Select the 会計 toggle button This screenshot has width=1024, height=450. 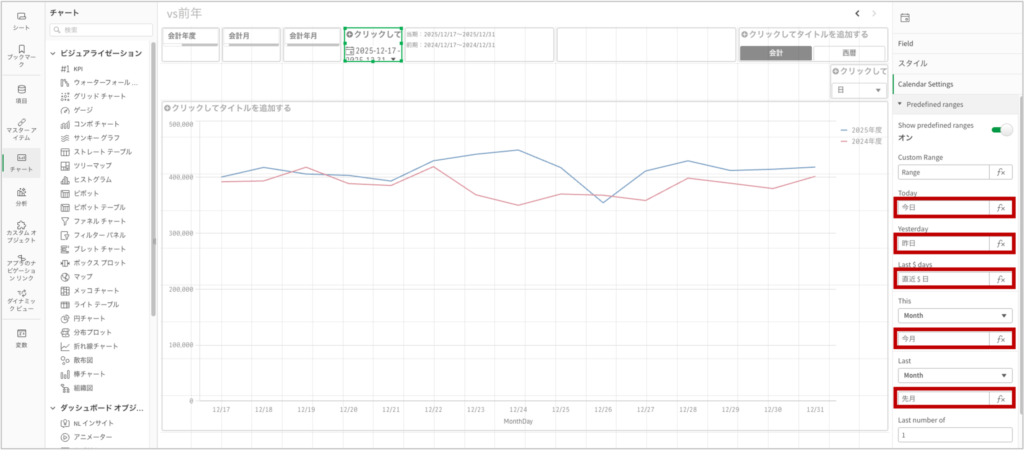point(775,53)
